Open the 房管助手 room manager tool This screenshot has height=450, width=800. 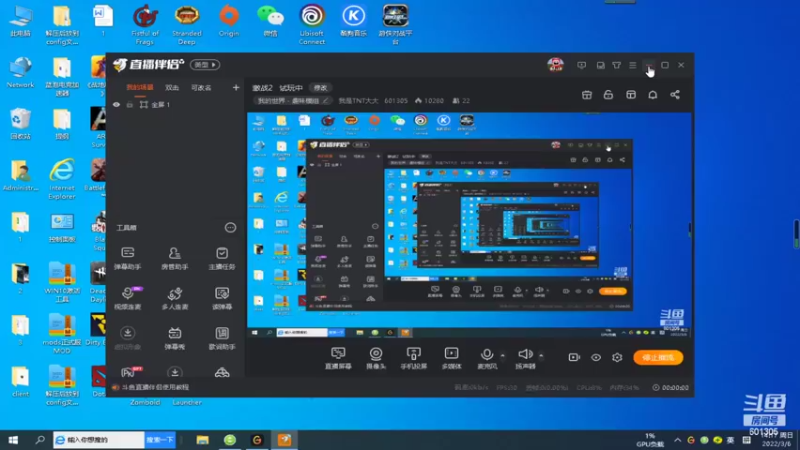coord(174,258)
